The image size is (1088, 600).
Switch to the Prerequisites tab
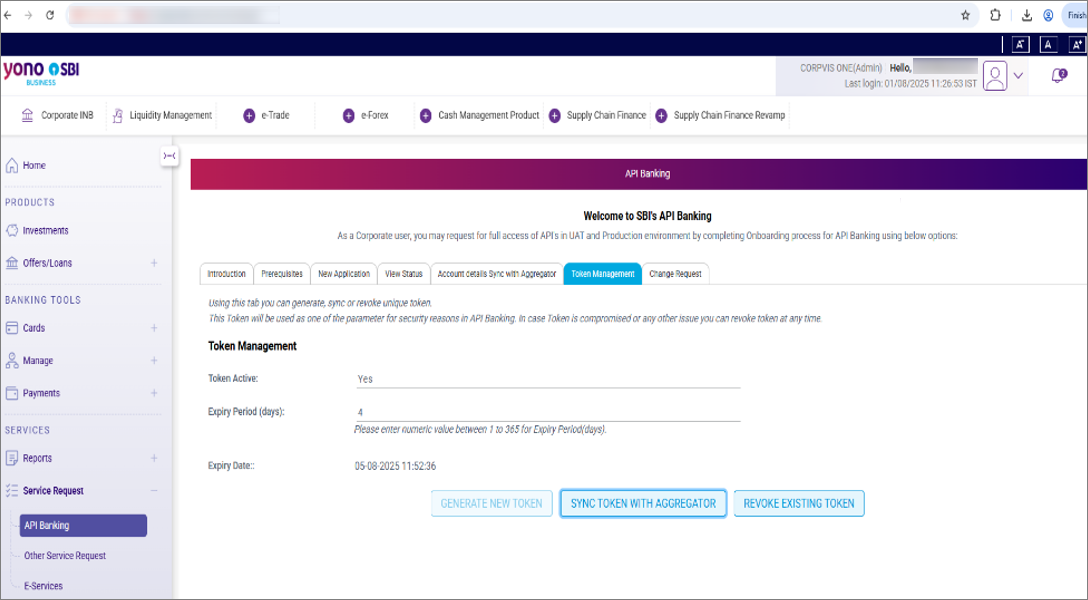click(x=282, y=274)
